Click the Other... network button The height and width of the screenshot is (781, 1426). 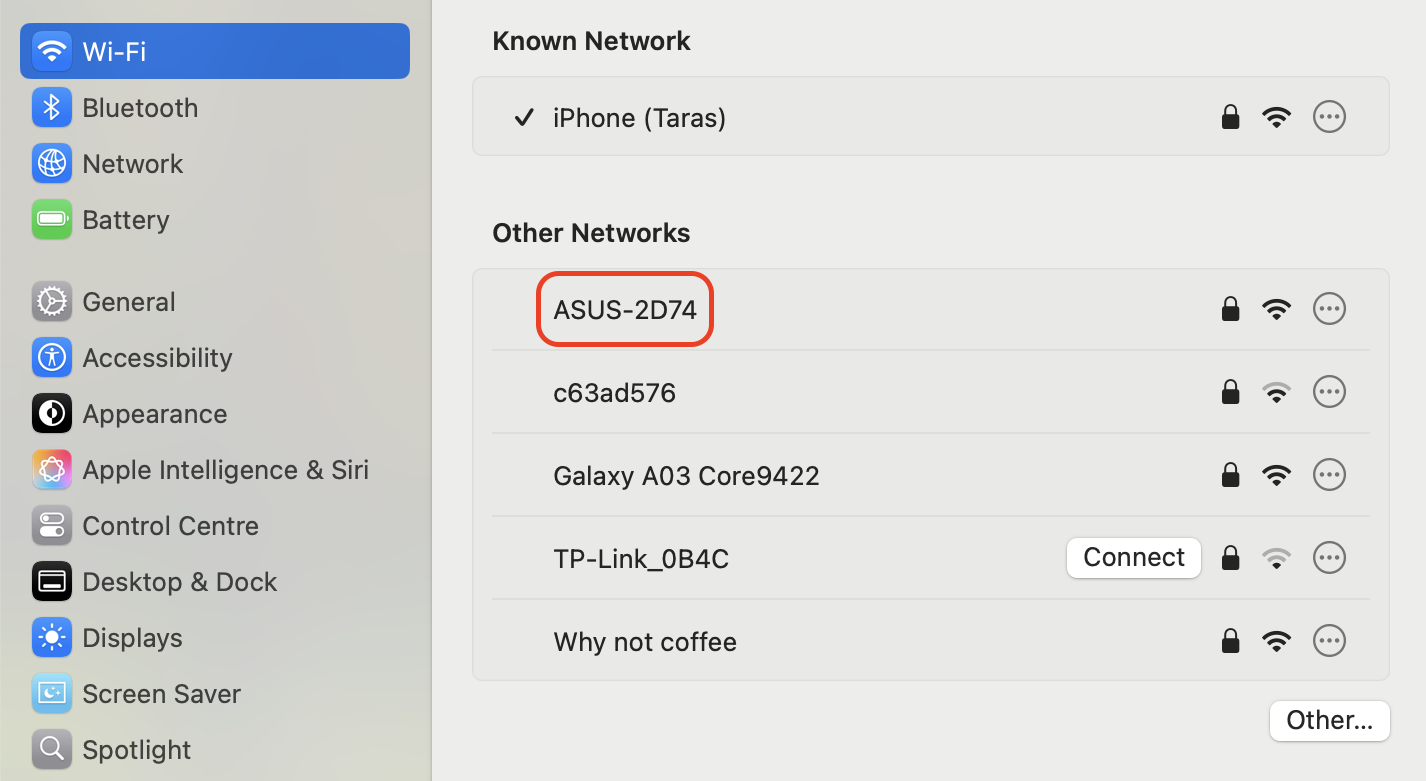coord(1329,719)
